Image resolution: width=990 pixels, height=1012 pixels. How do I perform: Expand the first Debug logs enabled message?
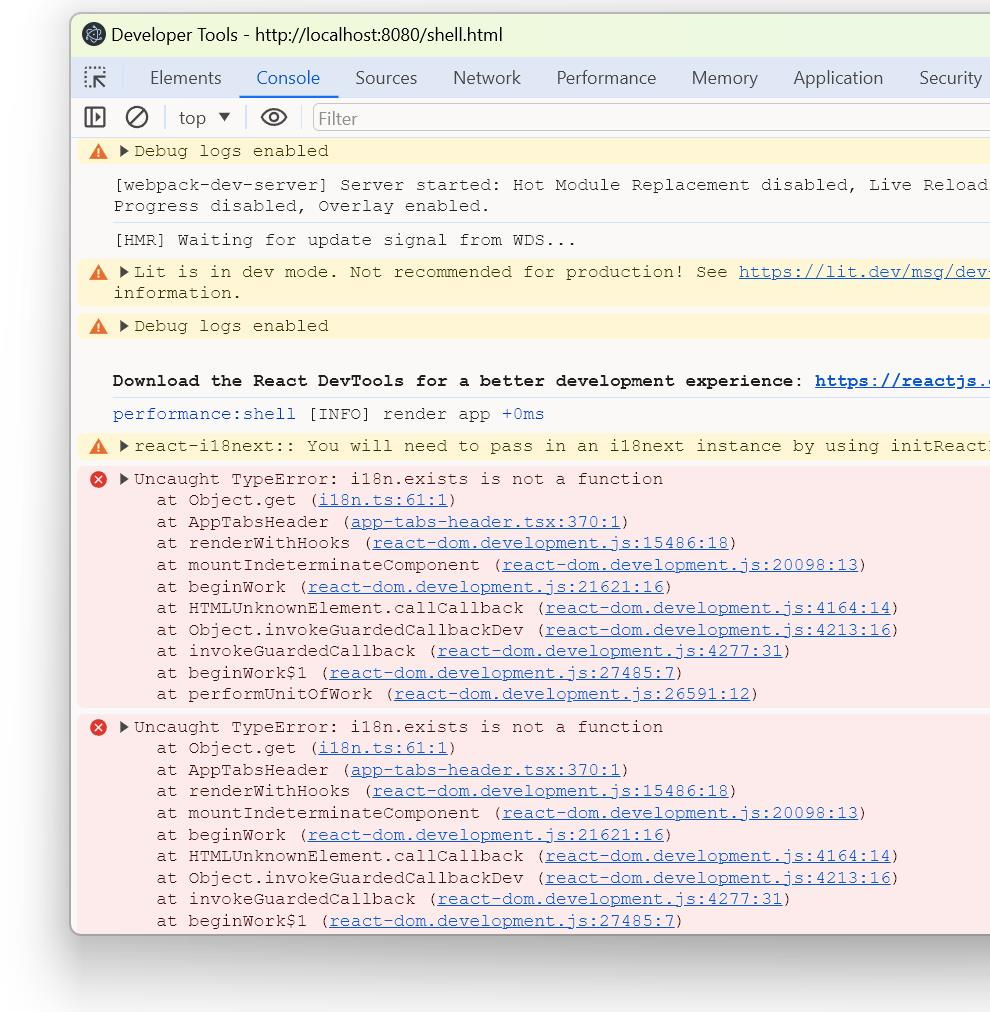point(124,151)
